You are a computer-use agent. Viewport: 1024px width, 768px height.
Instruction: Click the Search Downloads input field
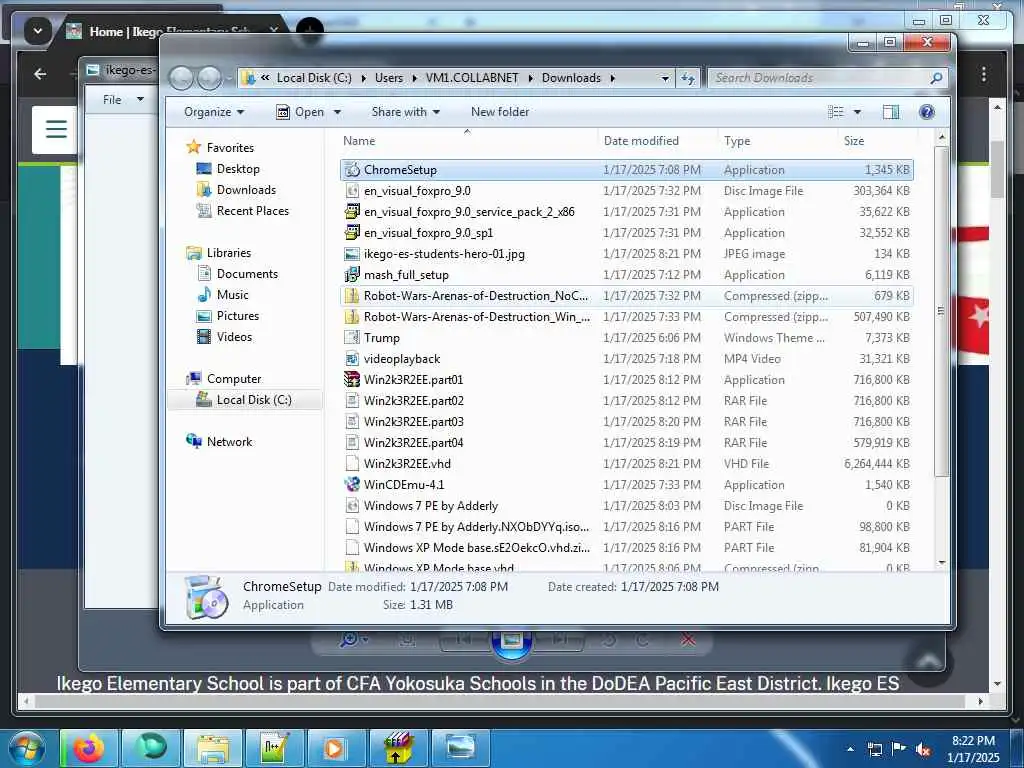tap(820, 78)
